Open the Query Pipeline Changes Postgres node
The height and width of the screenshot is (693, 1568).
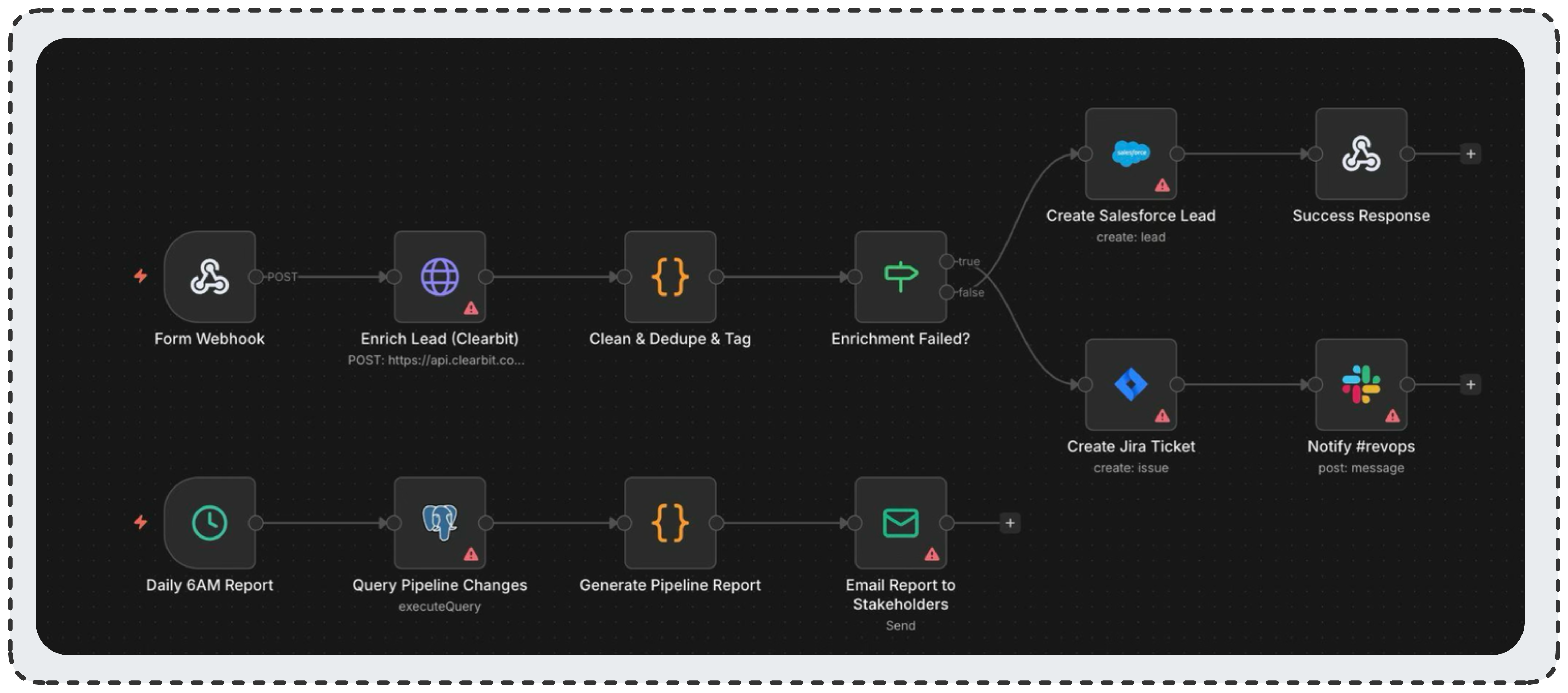coord(439,522)
